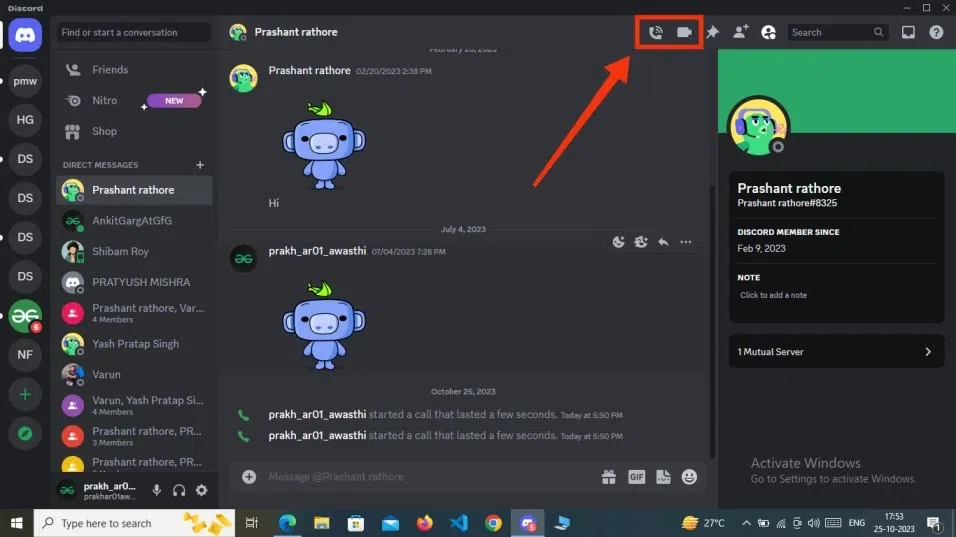Open User Settings gear
The height and width of the screenshot is (537, 956).
coord(201,490)
